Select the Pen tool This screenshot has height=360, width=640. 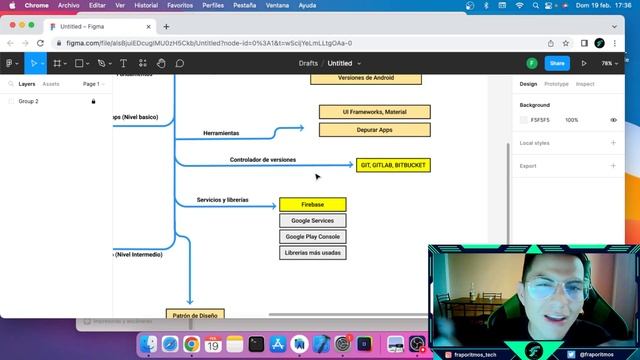tap(102, 63)
